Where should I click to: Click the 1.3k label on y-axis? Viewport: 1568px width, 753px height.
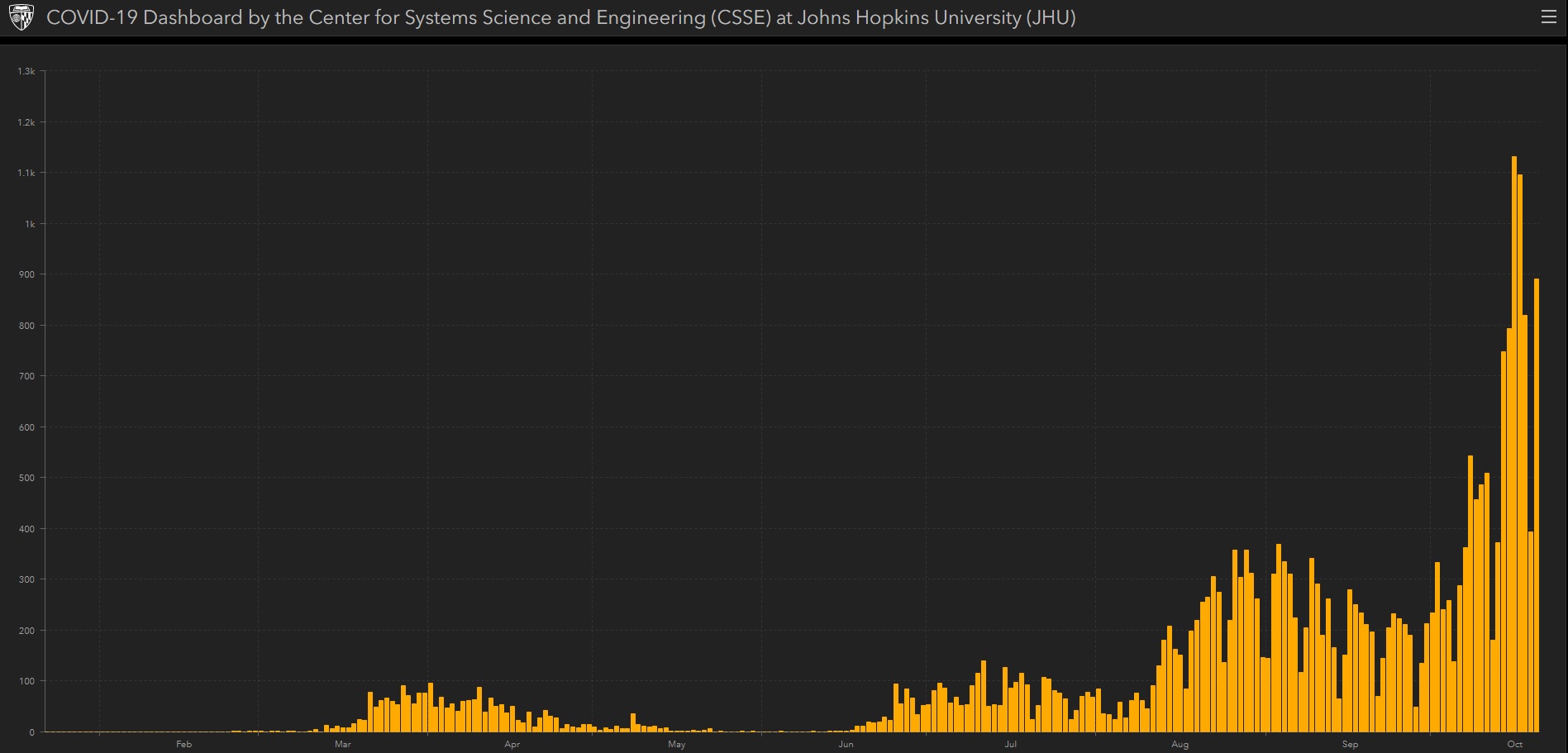tap(26, 71)
